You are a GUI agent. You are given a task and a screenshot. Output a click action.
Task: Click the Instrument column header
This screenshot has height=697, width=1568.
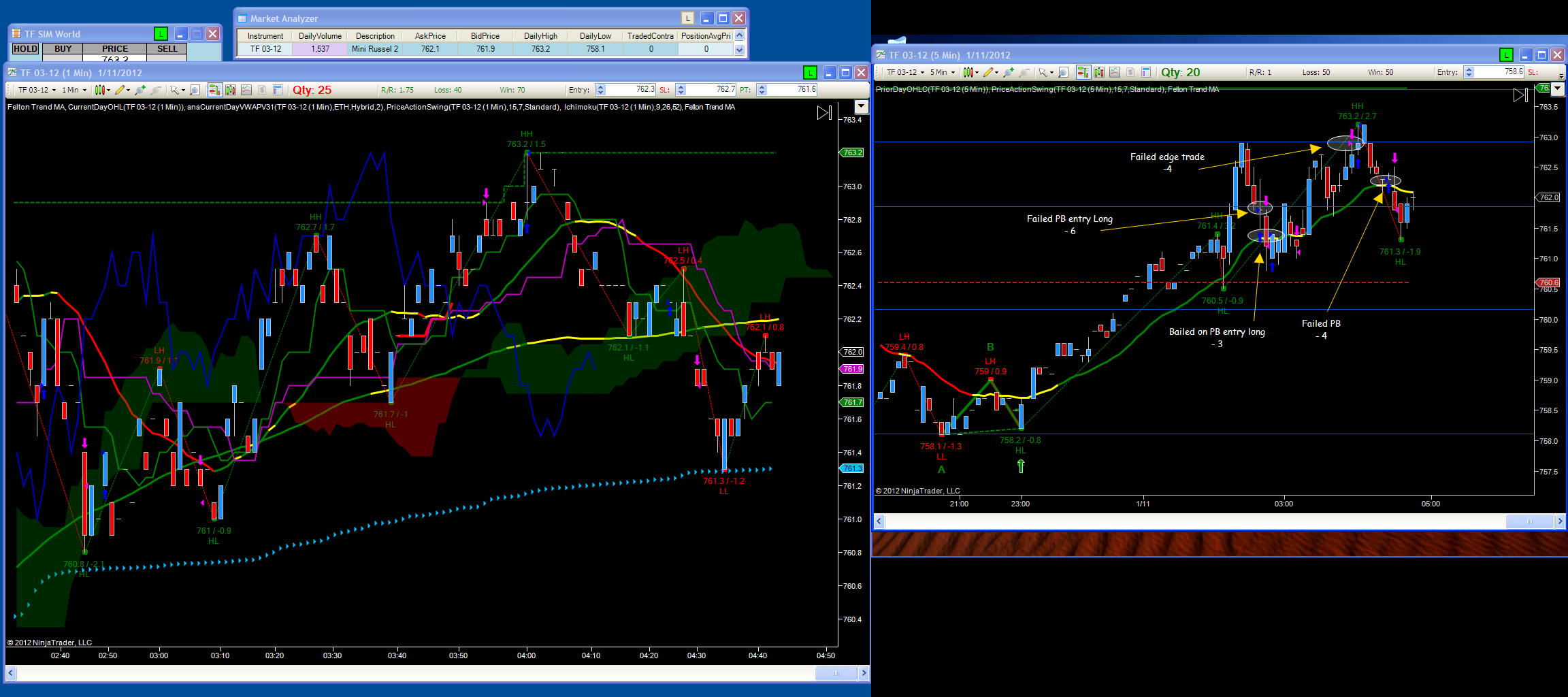(265, 36)
